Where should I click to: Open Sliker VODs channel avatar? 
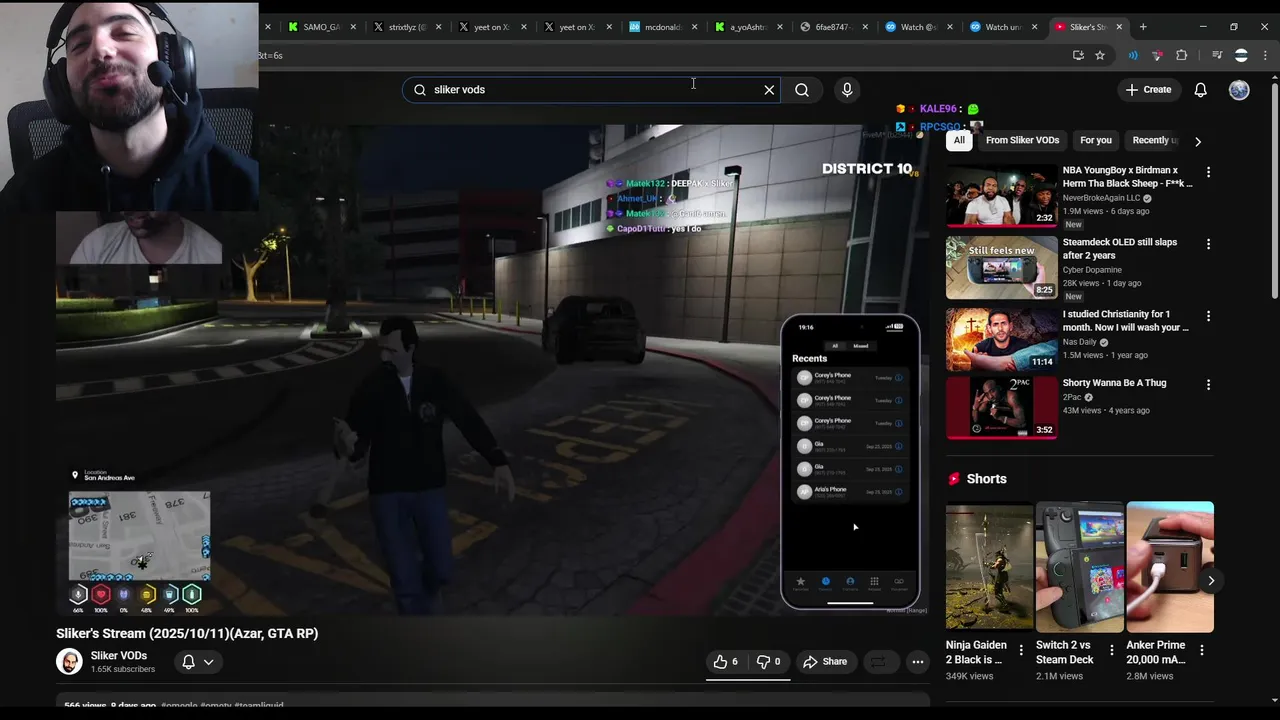69,662
